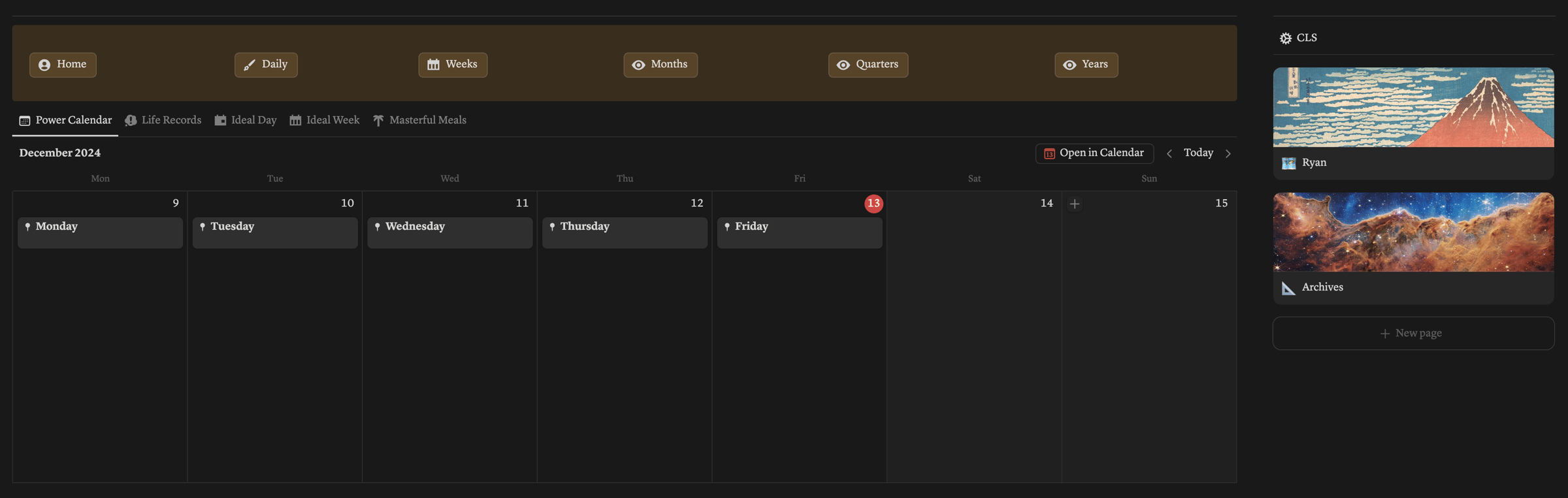Click the CLS heading text
The image size is (1568, 498).
(x=1307, y=38)
